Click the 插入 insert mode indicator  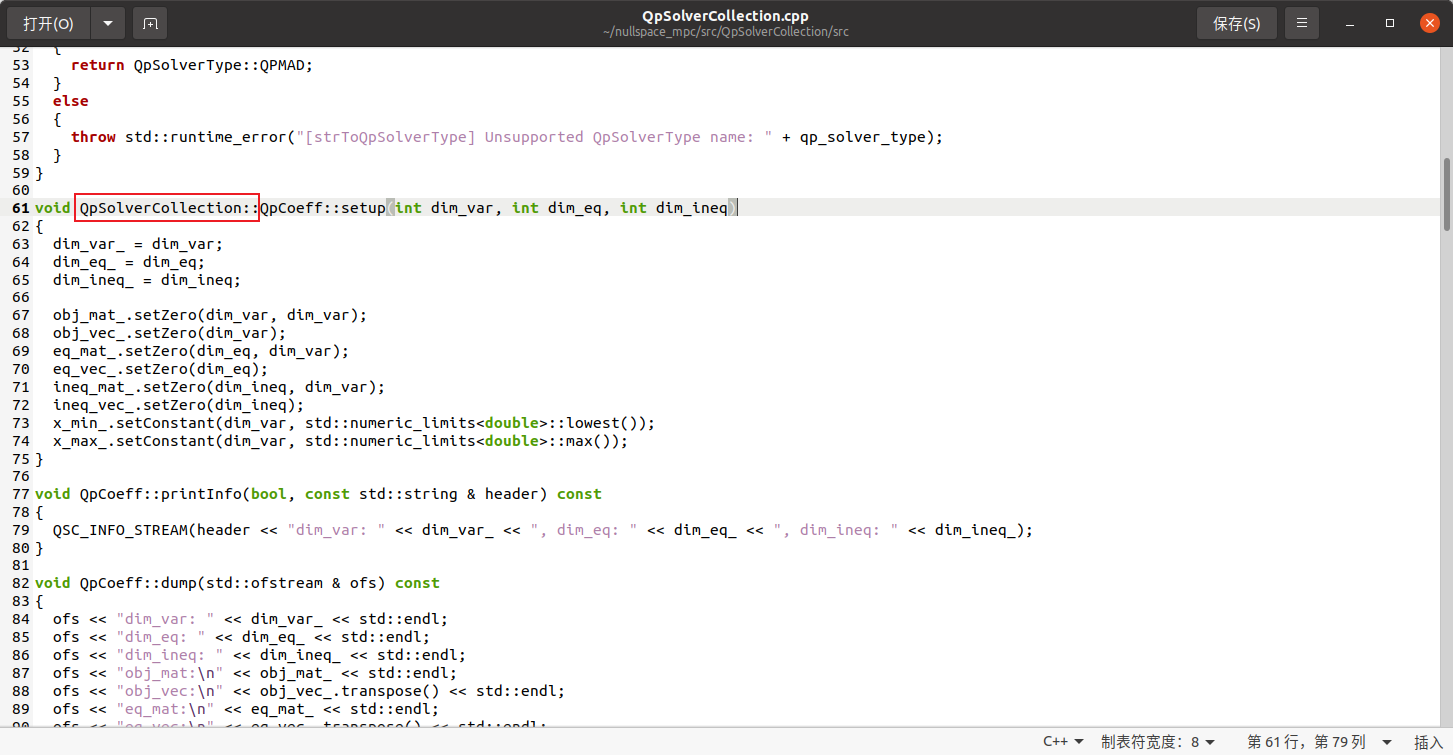point(1428,742)
